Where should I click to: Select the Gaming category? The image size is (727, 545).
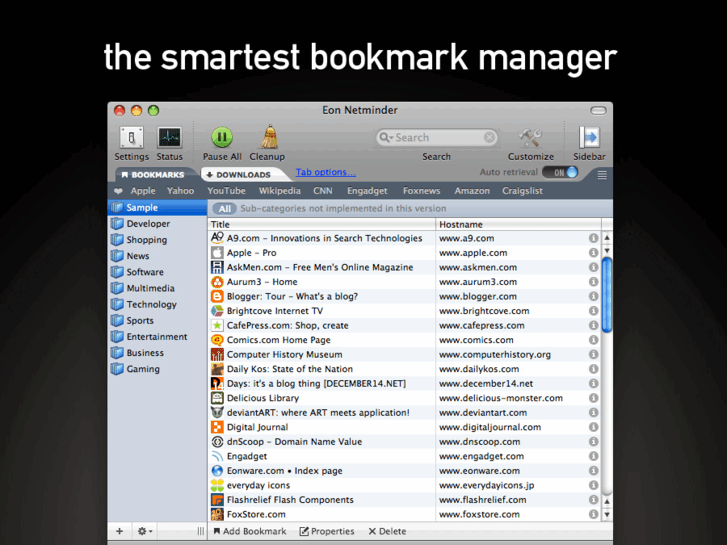pos(157,369)
